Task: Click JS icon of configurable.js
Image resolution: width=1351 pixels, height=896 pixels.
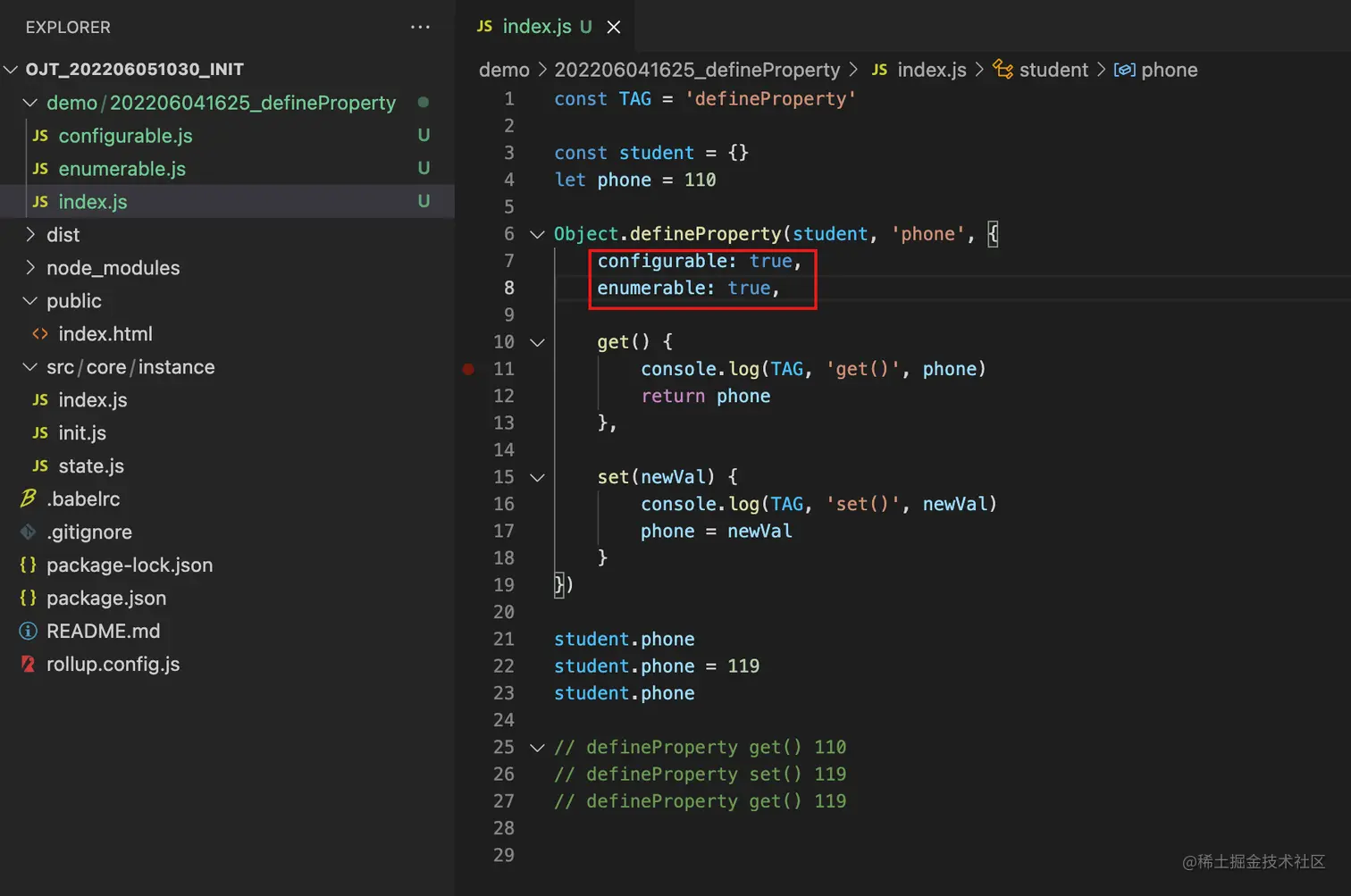Action: coord(40,136)
